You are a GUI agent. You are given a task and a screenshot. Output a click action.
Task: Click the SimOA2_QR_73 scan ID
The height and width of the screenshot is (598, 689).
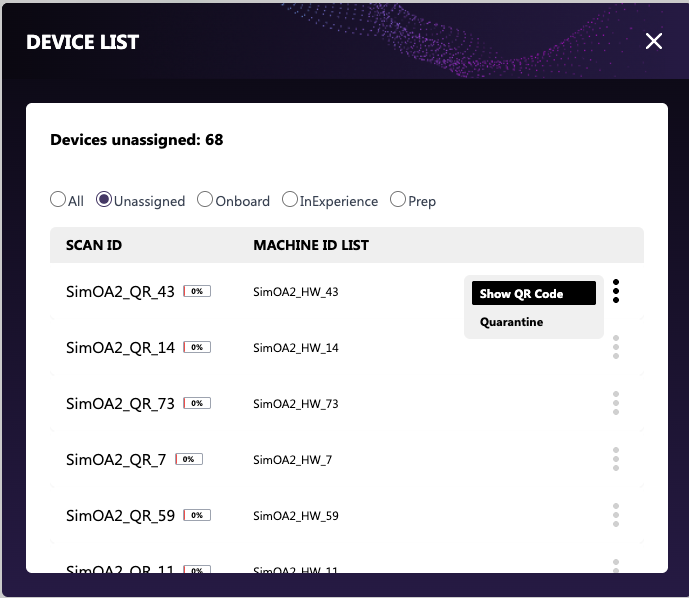coord(120,404)
